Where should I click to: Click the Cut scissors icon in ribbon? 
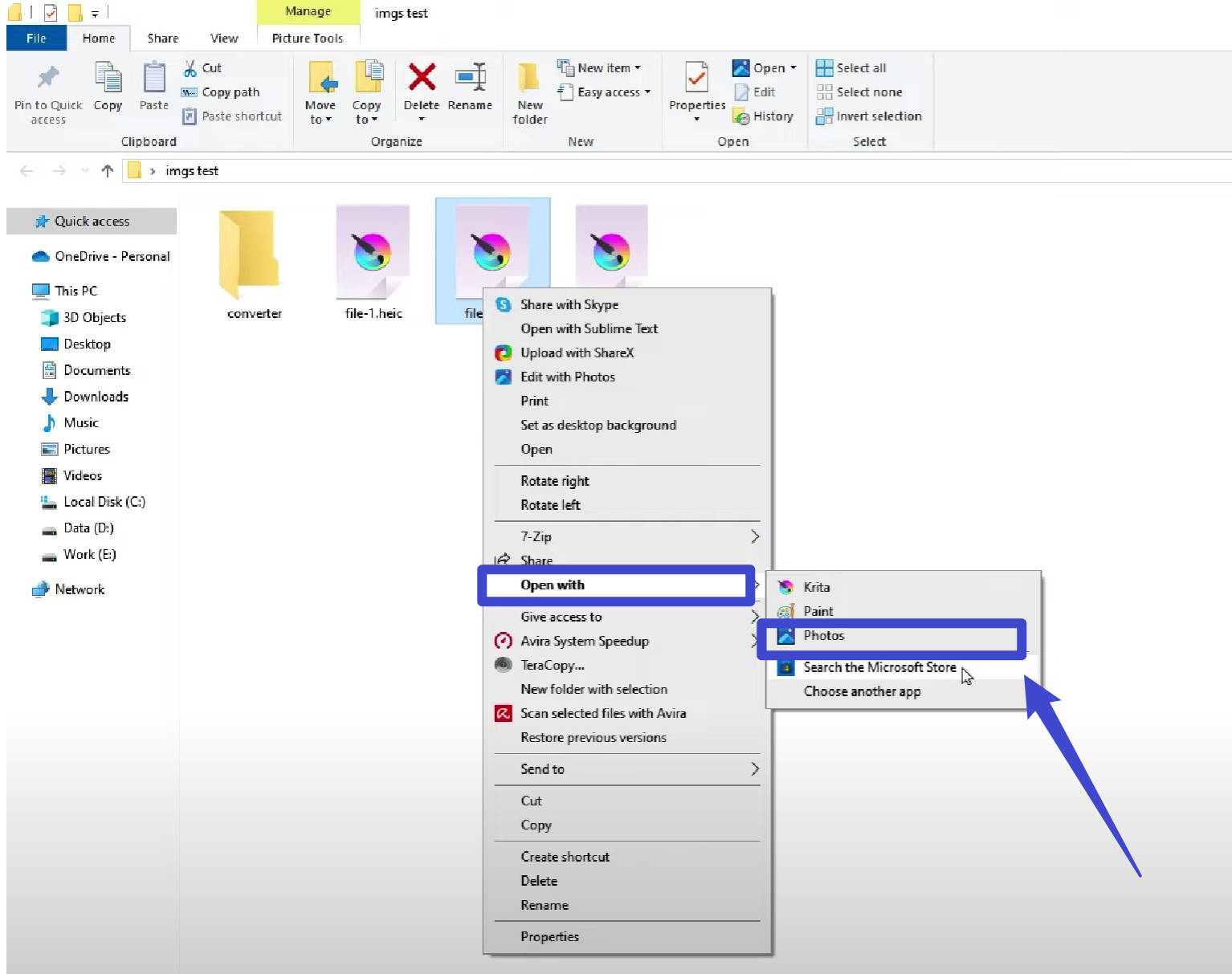pos(190,68)
